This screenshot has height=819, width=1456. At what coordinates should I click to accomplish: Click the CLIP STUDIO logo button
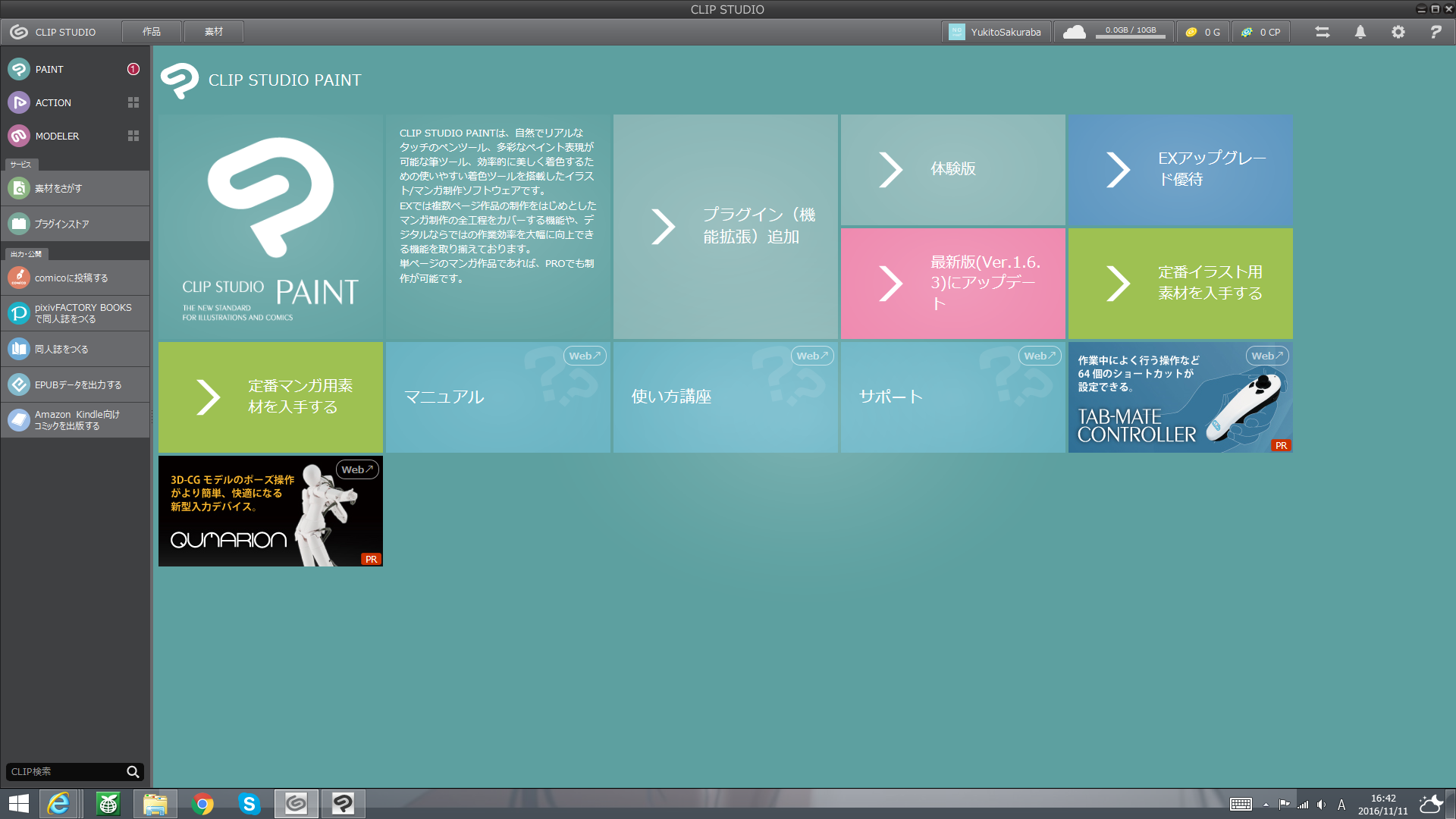tap(53, 32)
